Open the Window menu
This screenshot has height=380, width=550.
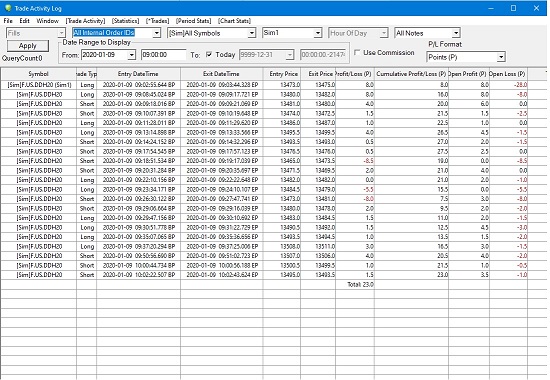(47, 21)
